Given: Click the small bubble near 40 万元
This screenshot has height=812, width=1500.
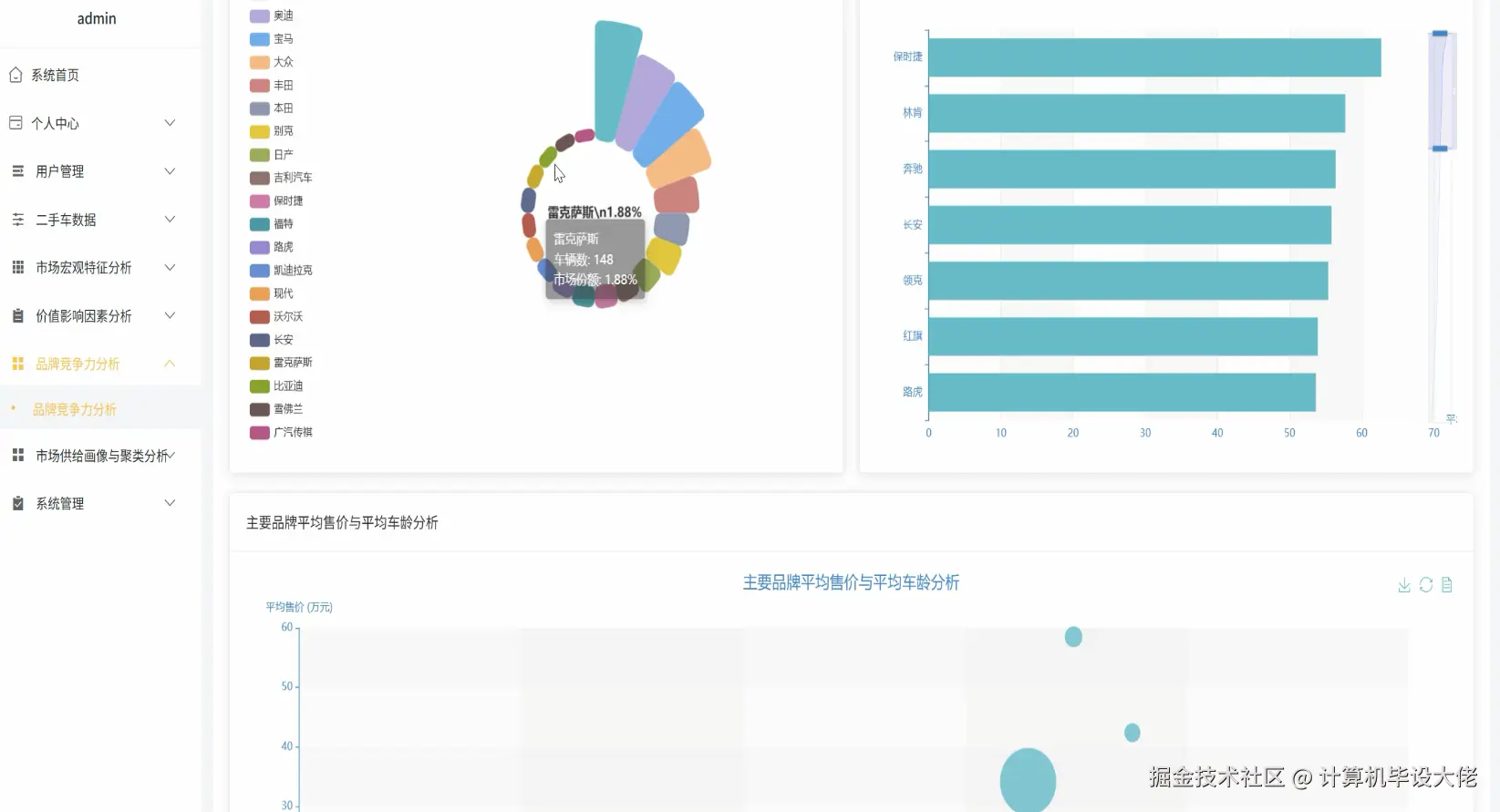Looking at the screenshot, I should [1132, 733].
